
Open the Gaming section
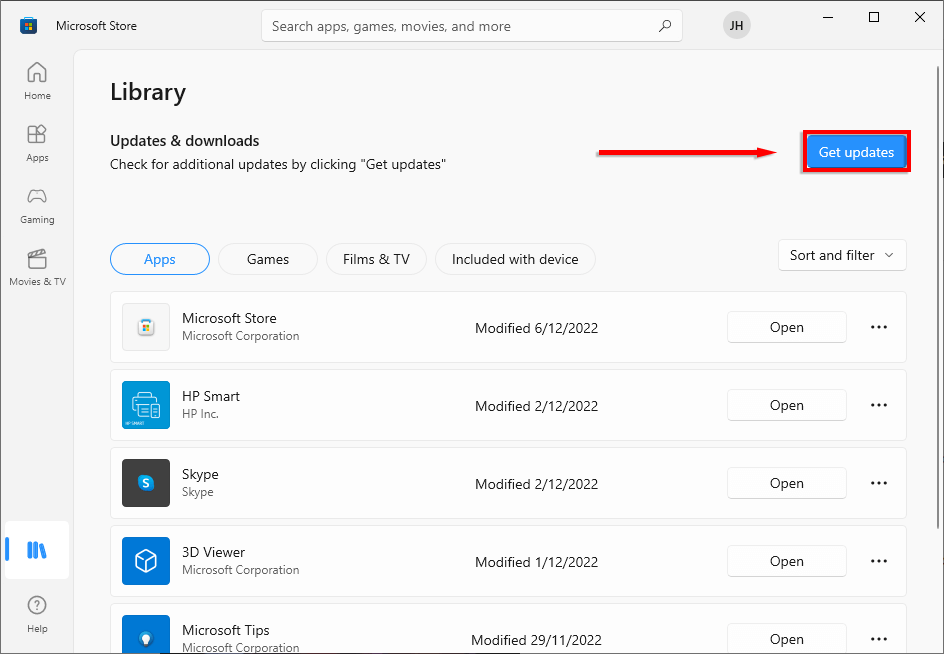click(37, 204)
